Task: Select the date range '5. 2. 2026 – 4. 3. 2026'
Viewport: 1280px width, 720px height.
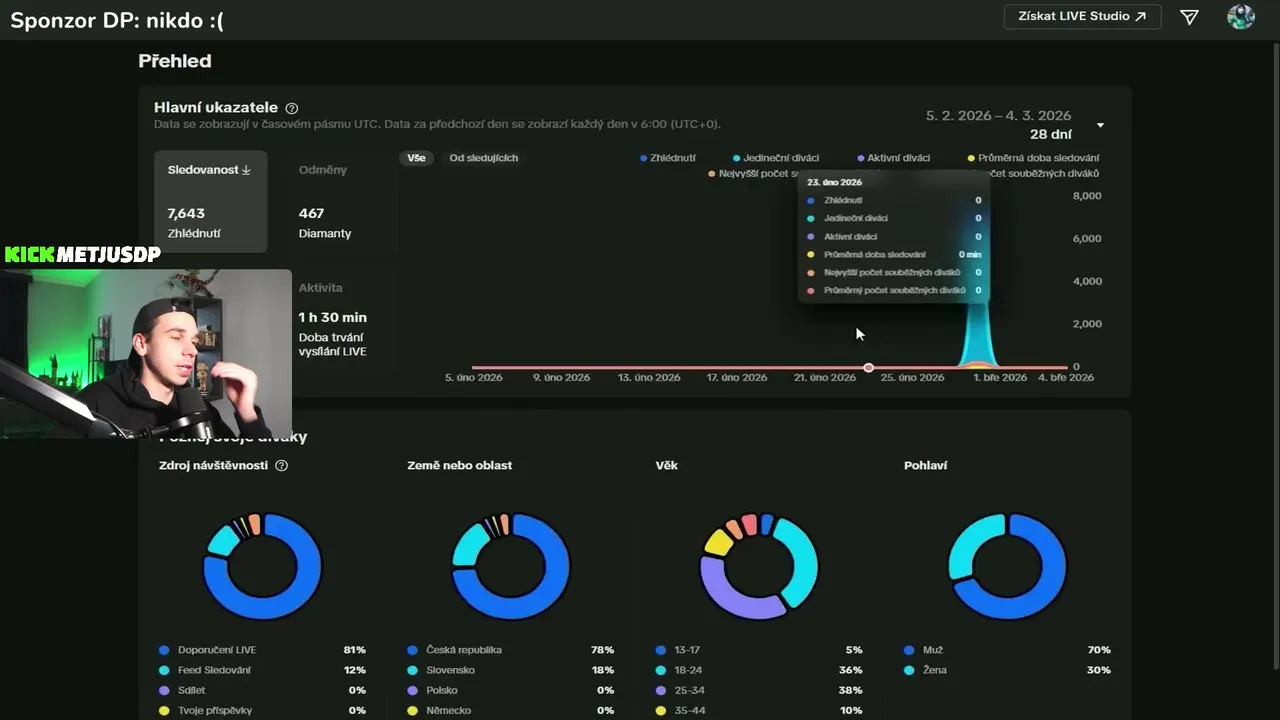Action: pyautogui.click(x=998, y=116)
